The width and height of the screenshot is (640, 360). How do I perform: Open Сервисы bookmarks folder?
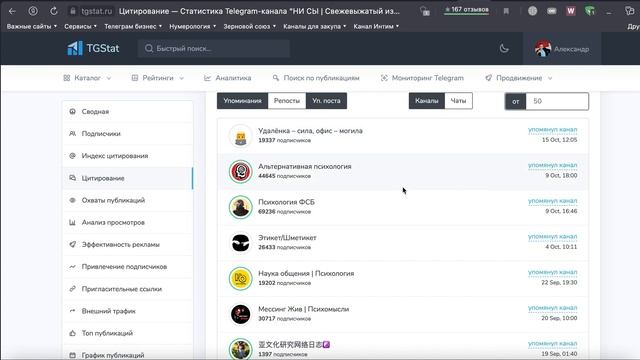point(80,26)
